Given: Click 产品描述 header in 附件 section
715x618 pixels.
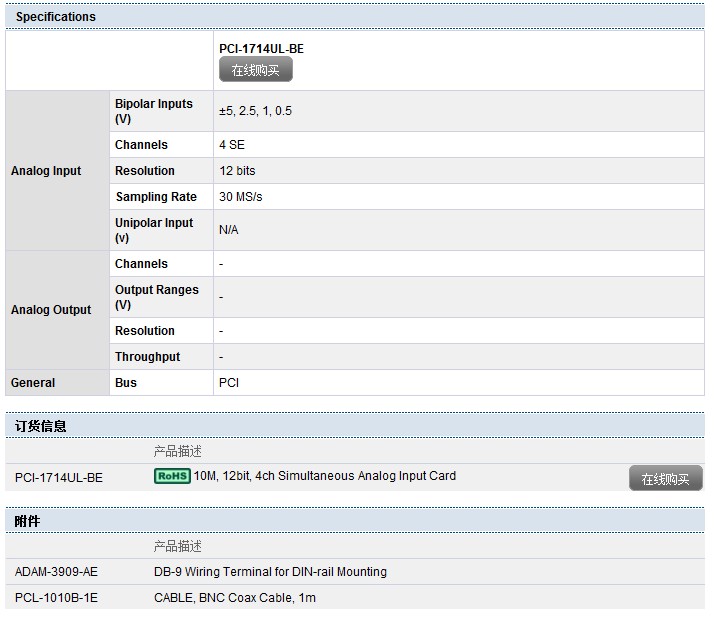Looking at the screenshot, I should [177, 546].
